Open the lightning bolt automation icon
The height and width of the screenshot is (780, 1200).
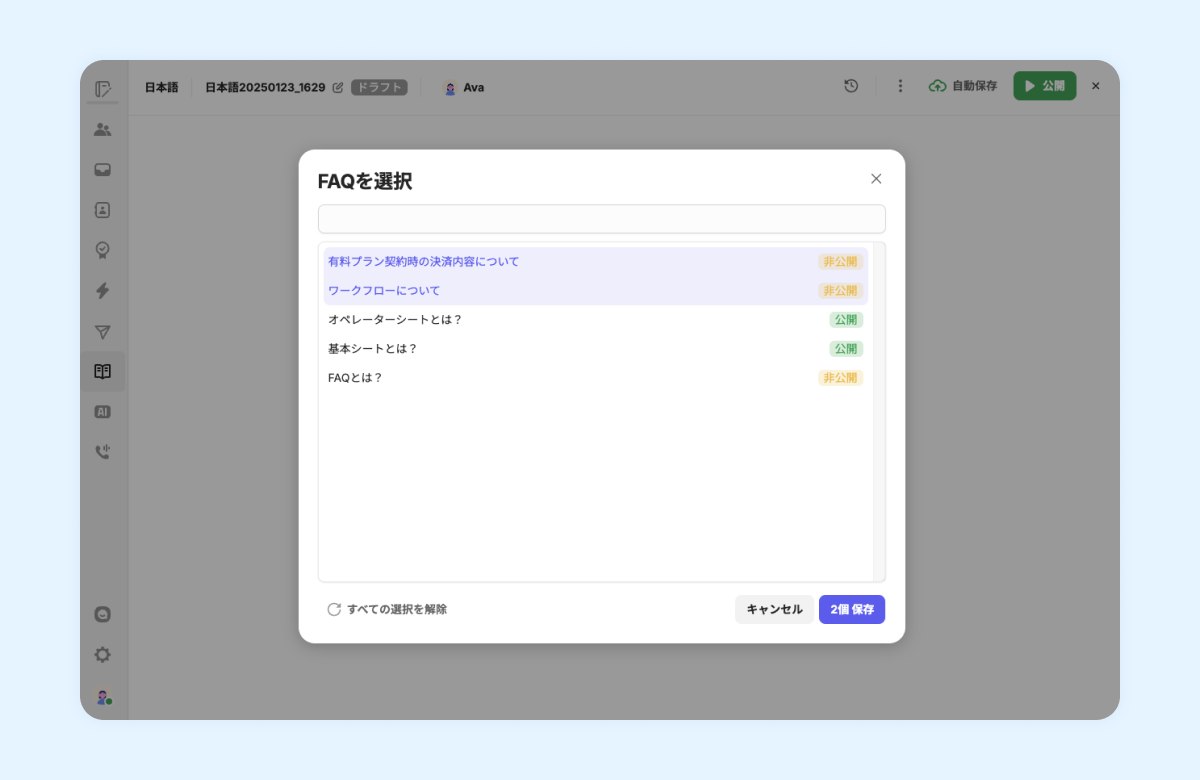tap(102, 291)
